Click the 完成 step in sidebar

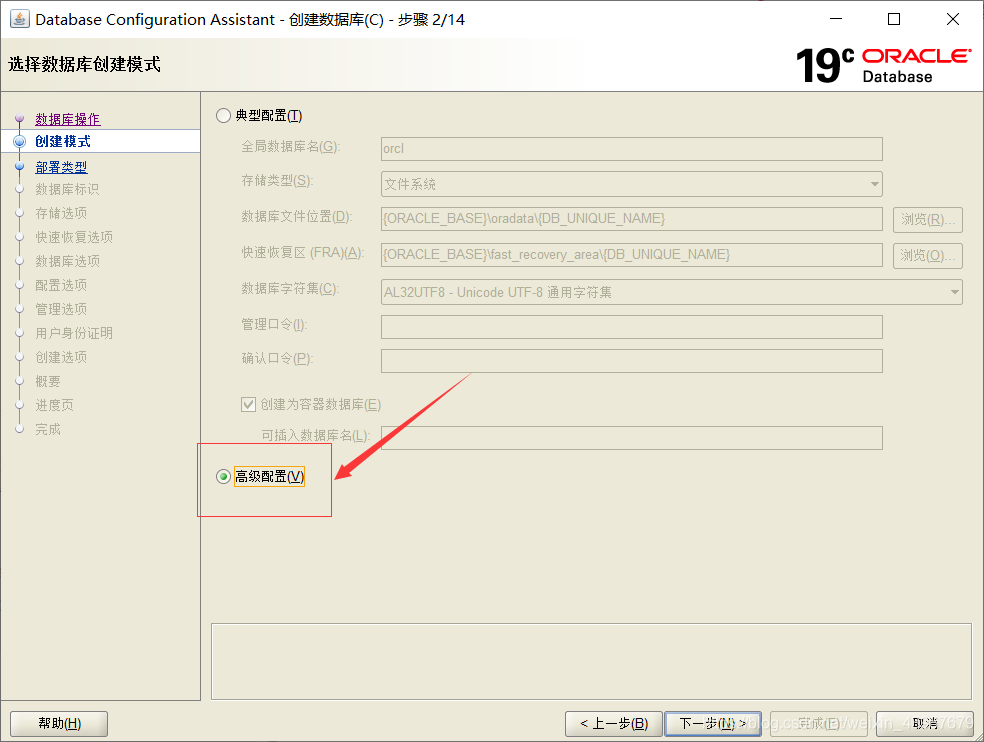(48, 429)
